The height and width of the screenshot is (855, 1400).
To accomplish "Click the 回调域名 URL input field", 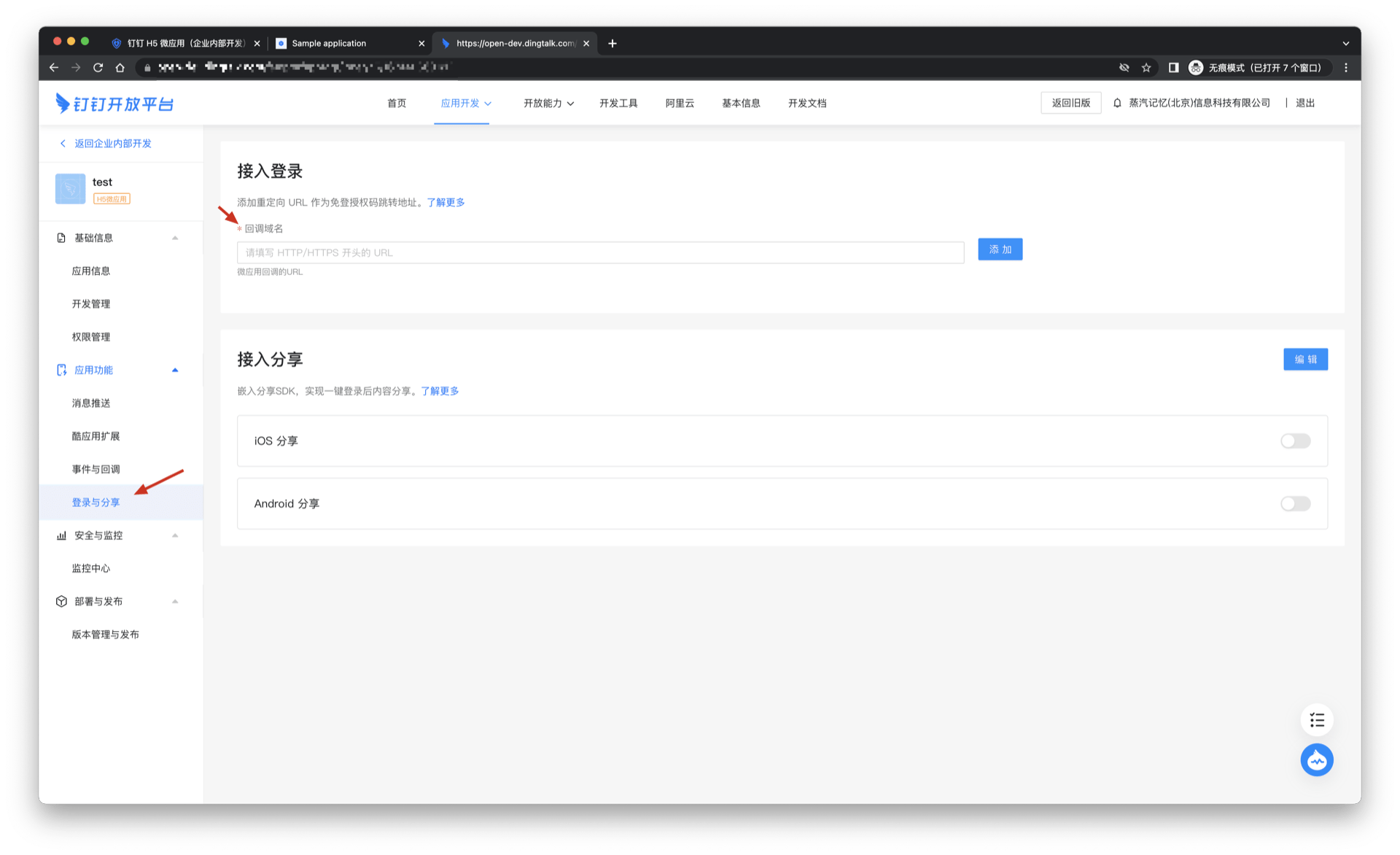I will pos(599,252).
